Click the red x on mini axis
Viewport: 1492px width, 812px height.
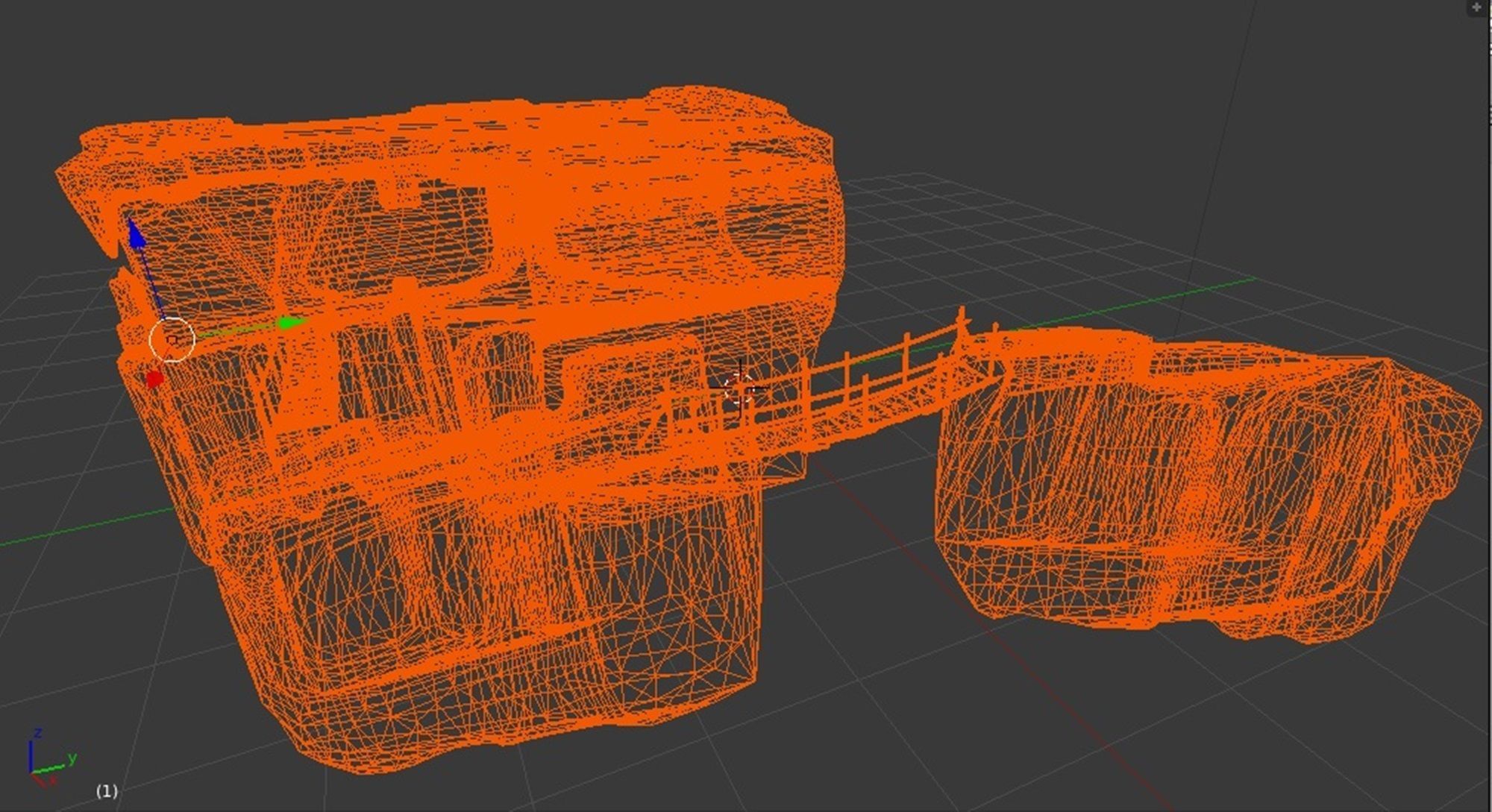[x=51, y=781]
